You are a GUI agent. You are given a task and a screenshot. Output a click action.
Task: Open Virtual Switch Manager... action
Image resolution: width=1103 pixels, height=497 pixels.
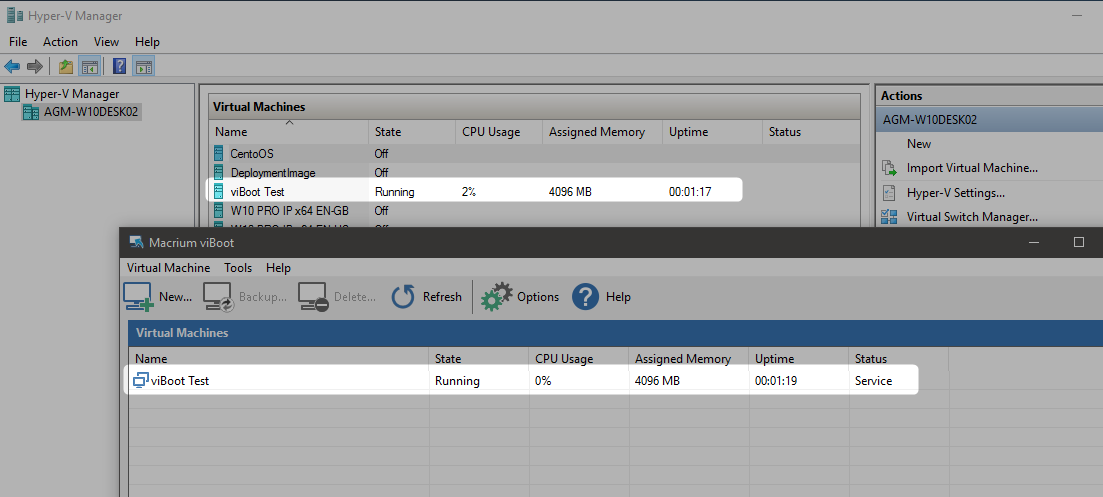coord(972,217)
